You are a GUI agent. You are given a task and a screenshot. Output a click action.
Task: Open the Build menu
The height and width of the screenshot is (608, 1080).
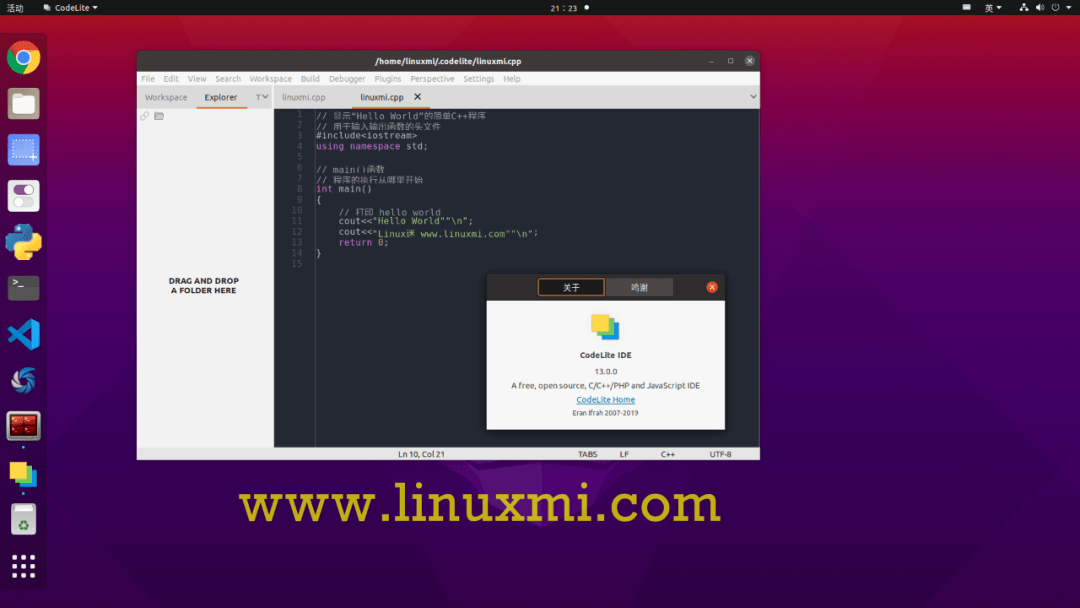310,78
